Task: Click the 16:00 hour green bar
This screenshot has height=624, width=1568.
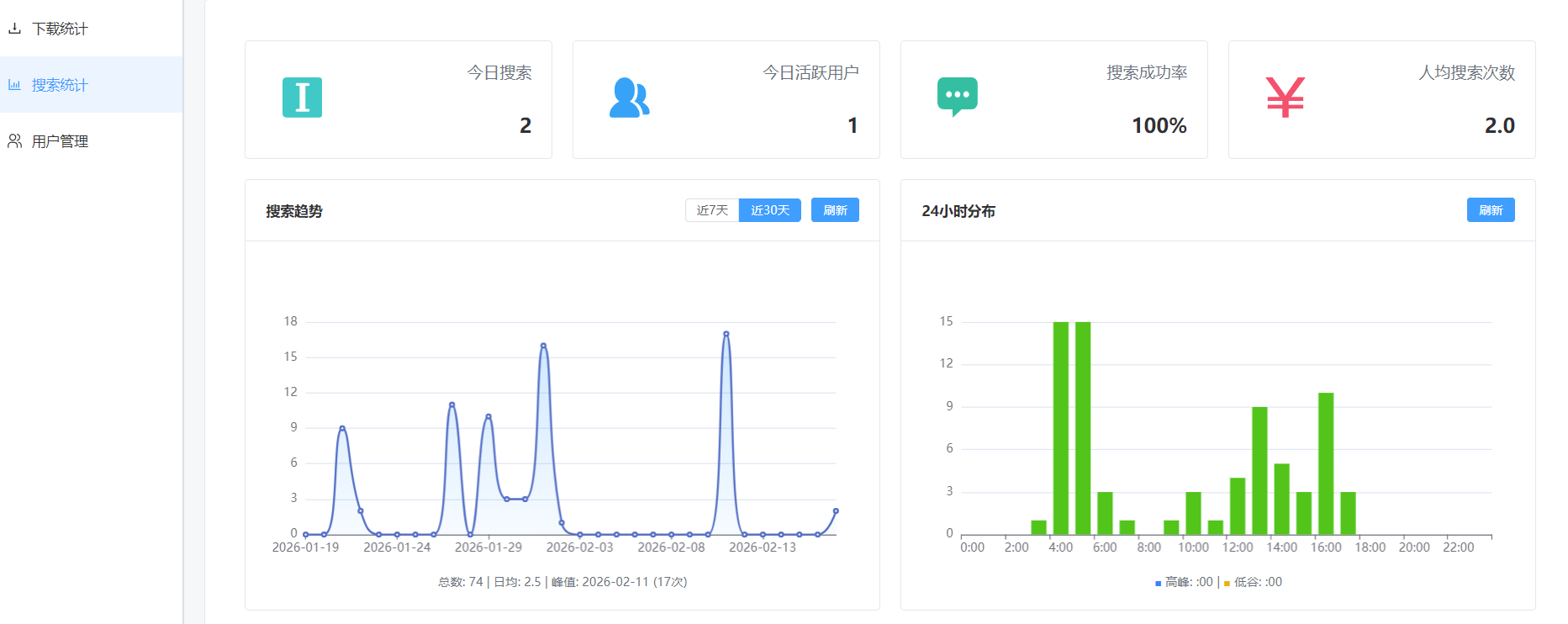Action: point(1326,463)
